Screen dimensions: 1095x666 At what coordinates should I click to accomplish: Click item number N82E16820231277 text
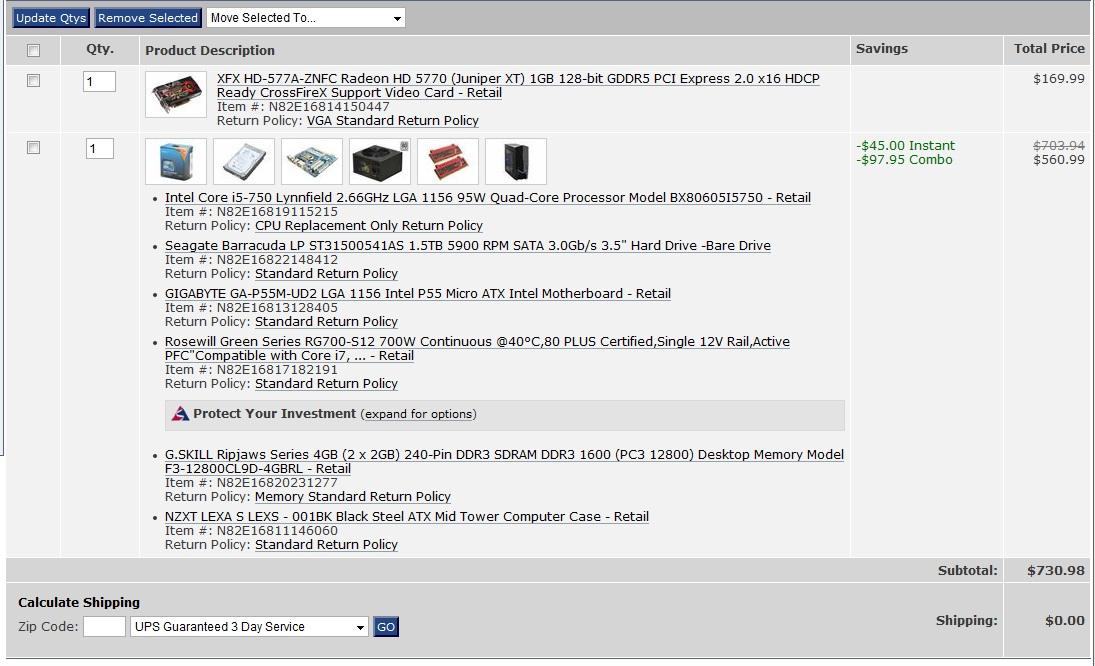coord(277,483)
